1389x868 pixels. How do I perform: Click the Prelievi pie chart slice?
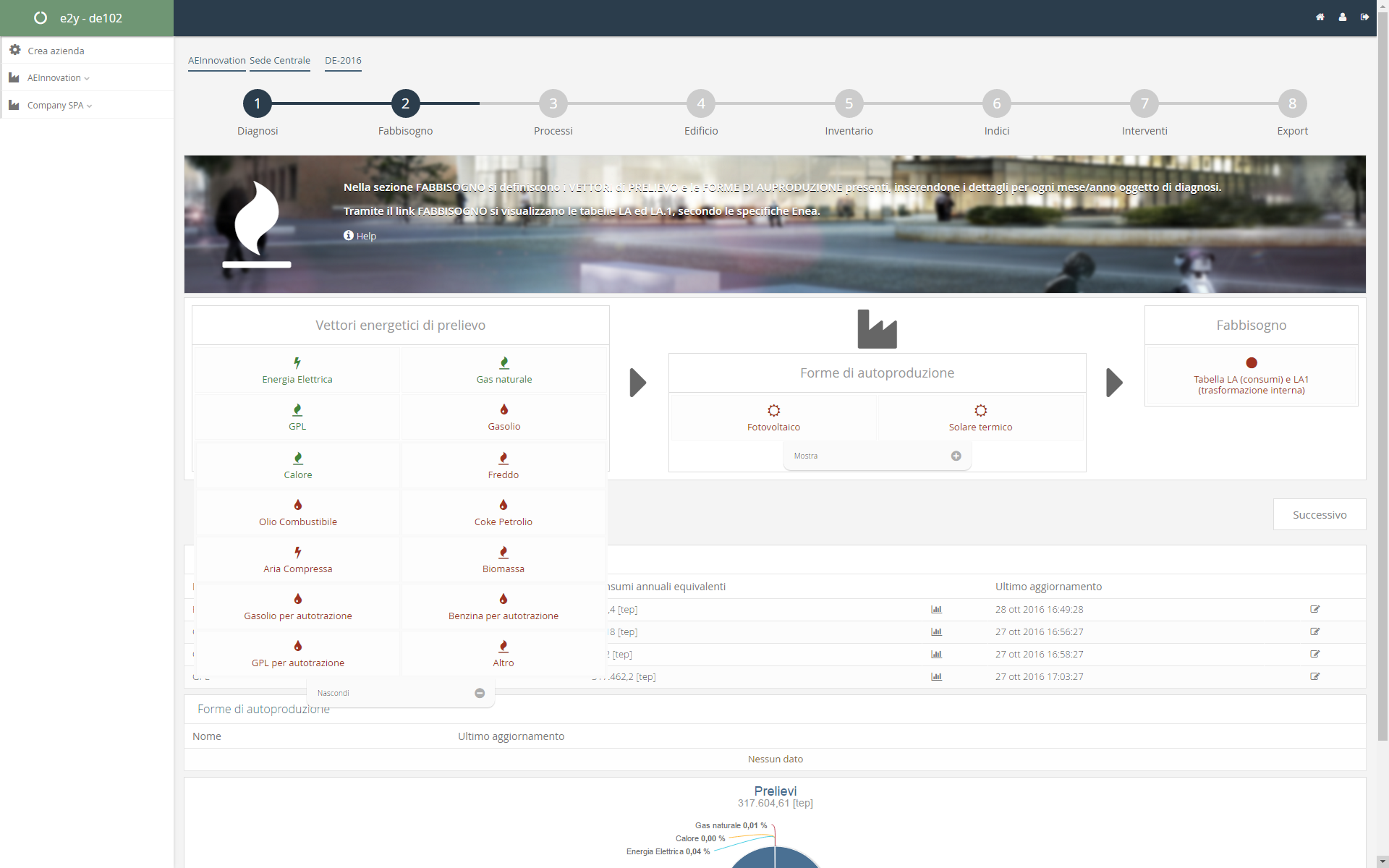coord(775,858)
